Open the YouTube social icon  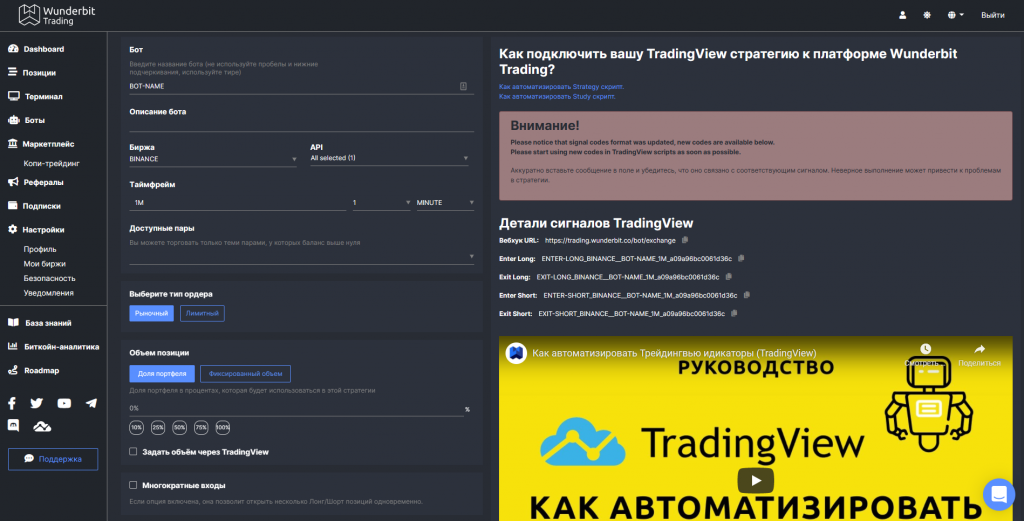(64, 403)
